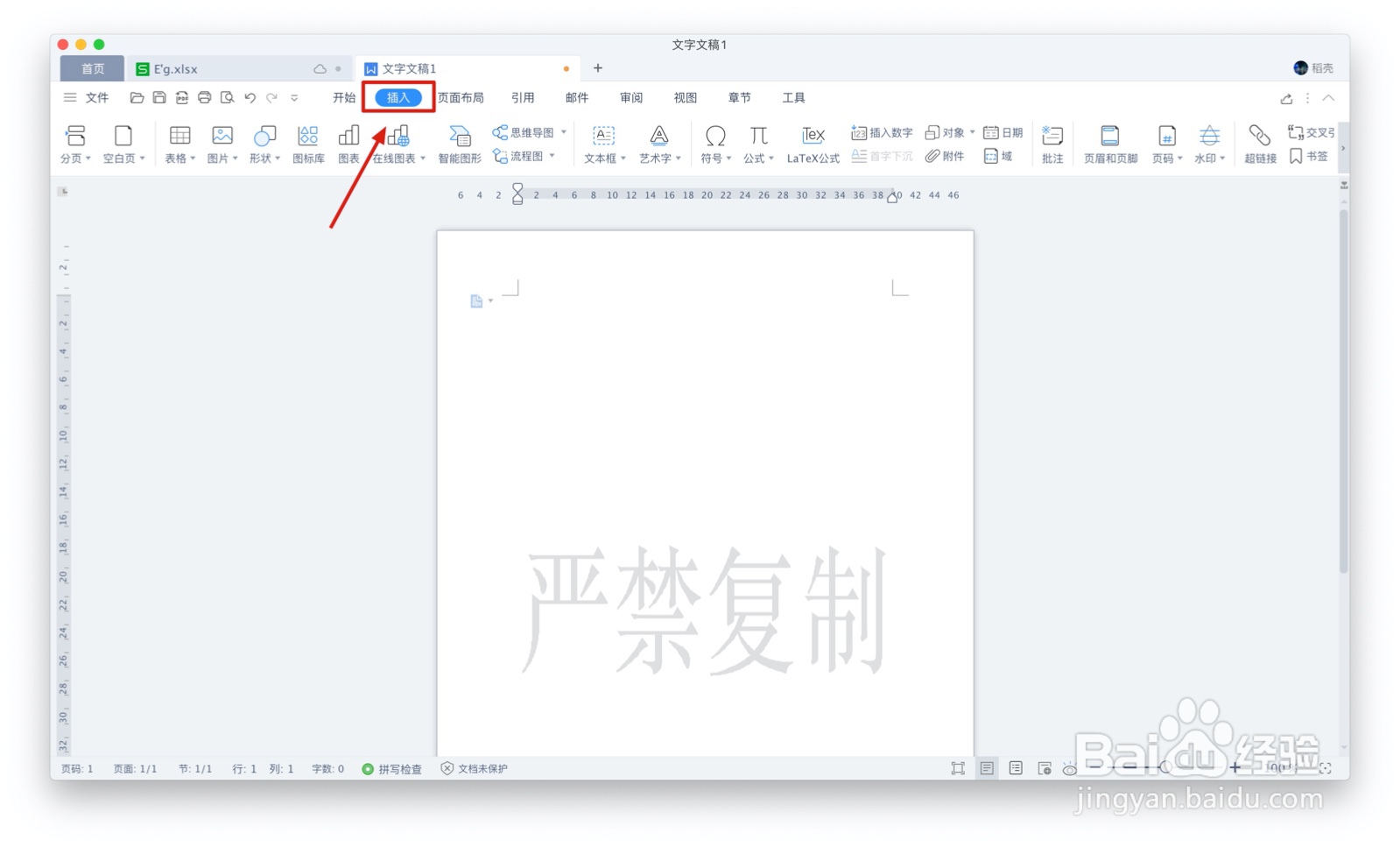Open Smart Graphics (智能图形)
Screen dimensions: 1400x847
(x=460, y=145)
